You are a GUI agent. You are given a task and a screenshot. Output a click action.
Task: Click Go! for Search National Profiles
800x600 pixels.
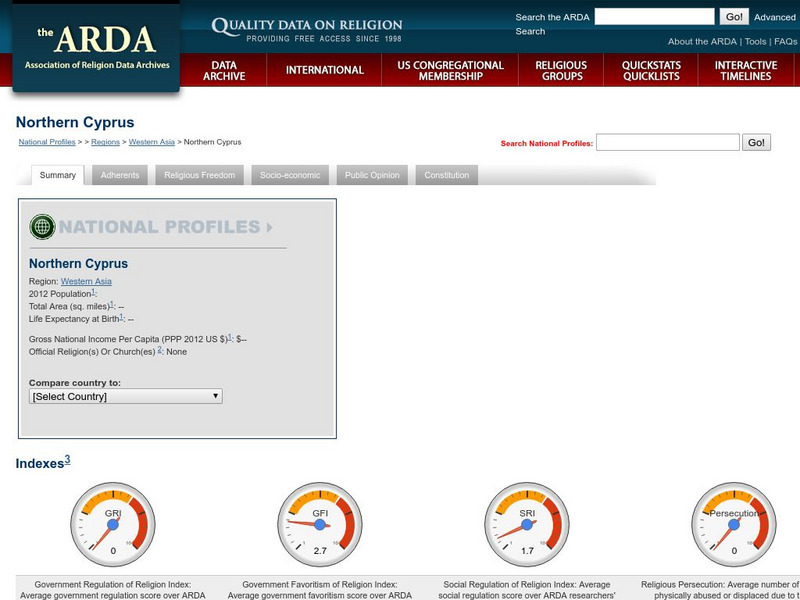click(x=758, y=141)
